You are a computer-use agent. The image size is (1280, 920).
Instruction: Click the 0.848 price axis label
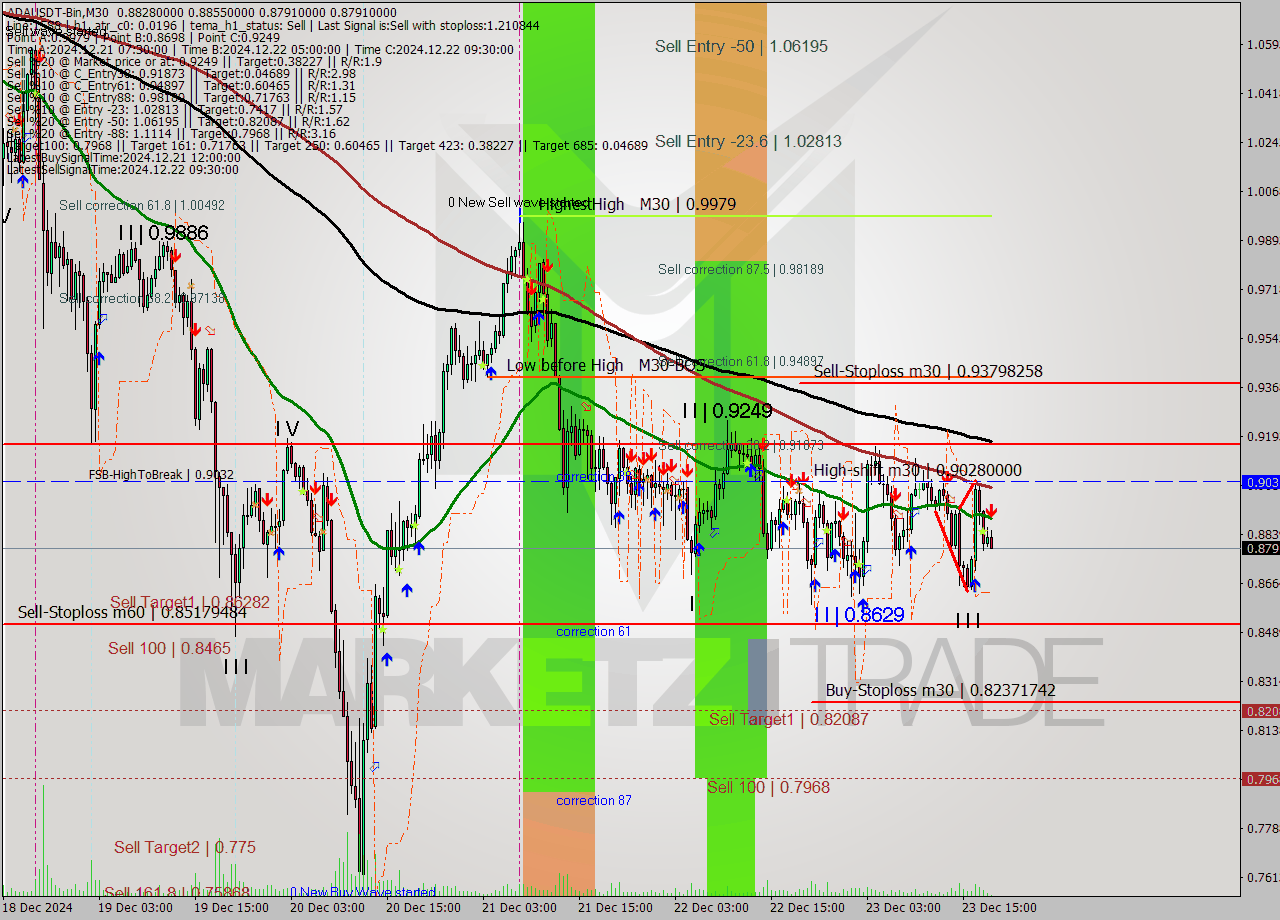pyautogui.click(x=1262, y=632)
